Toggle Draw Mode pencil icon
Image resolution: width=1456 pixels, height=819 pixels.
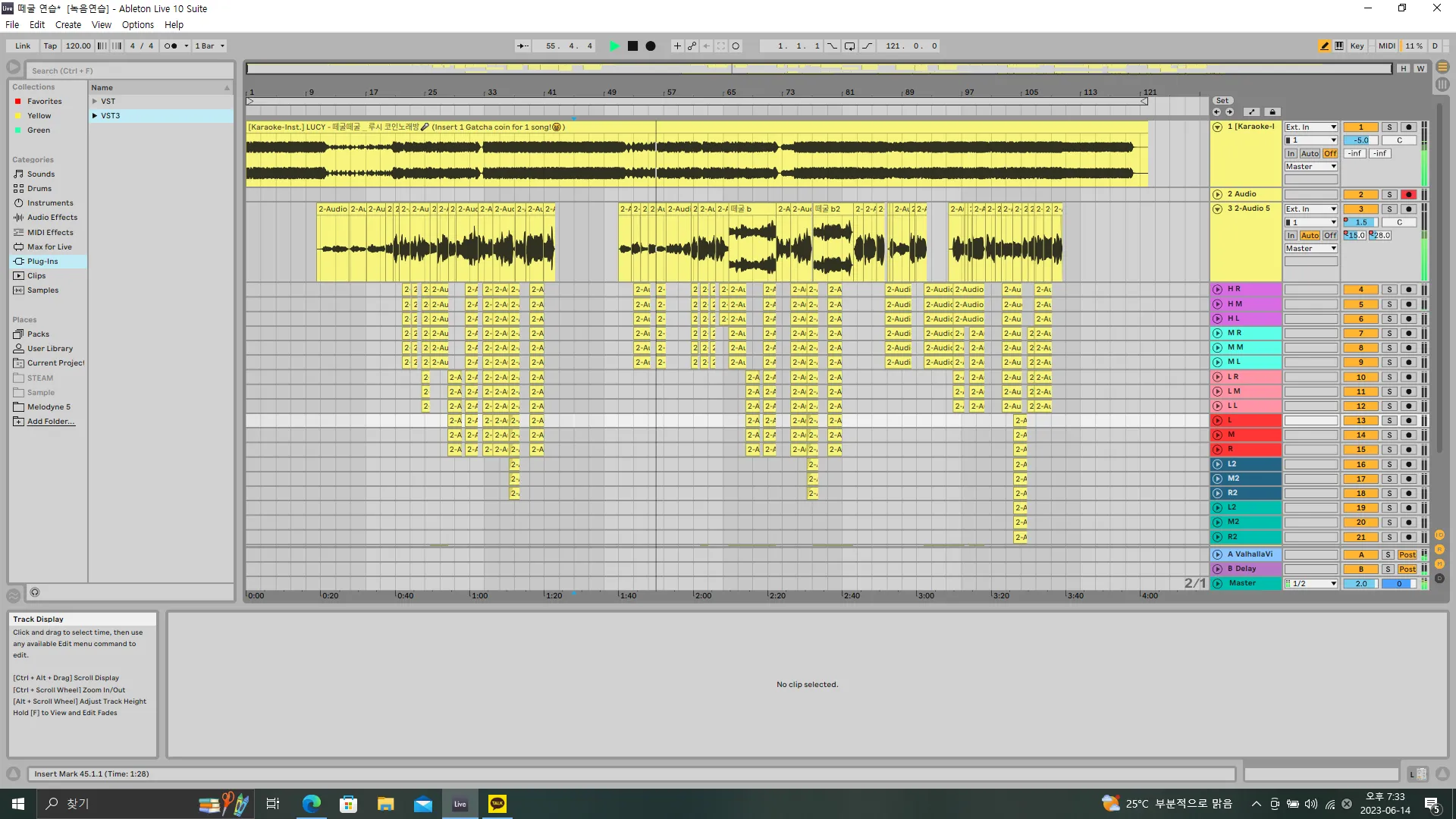[x=1324, y=46]
